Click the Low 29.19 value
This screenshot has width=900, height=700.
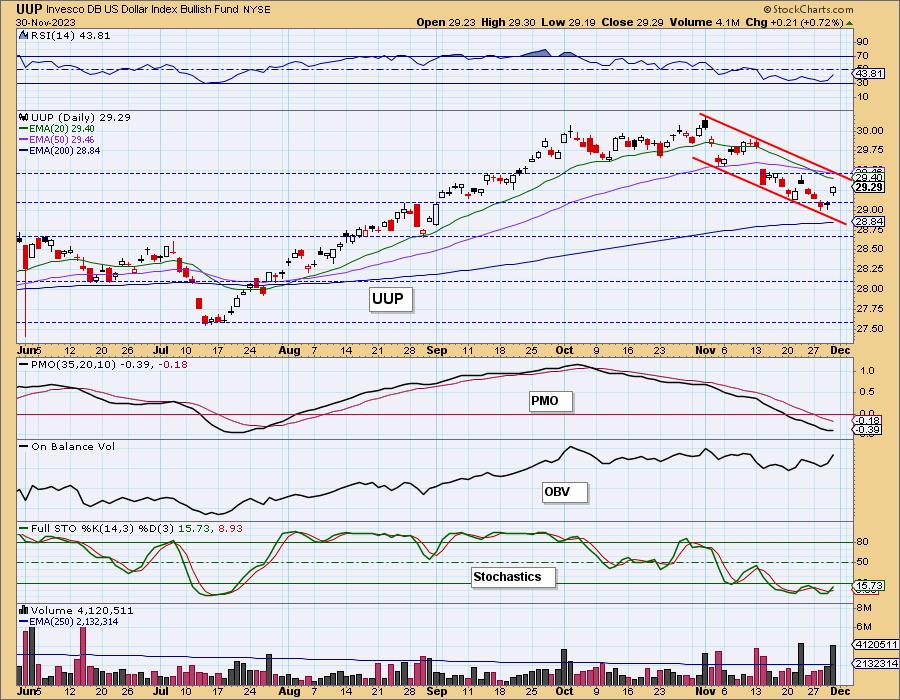tap(568, 23)
